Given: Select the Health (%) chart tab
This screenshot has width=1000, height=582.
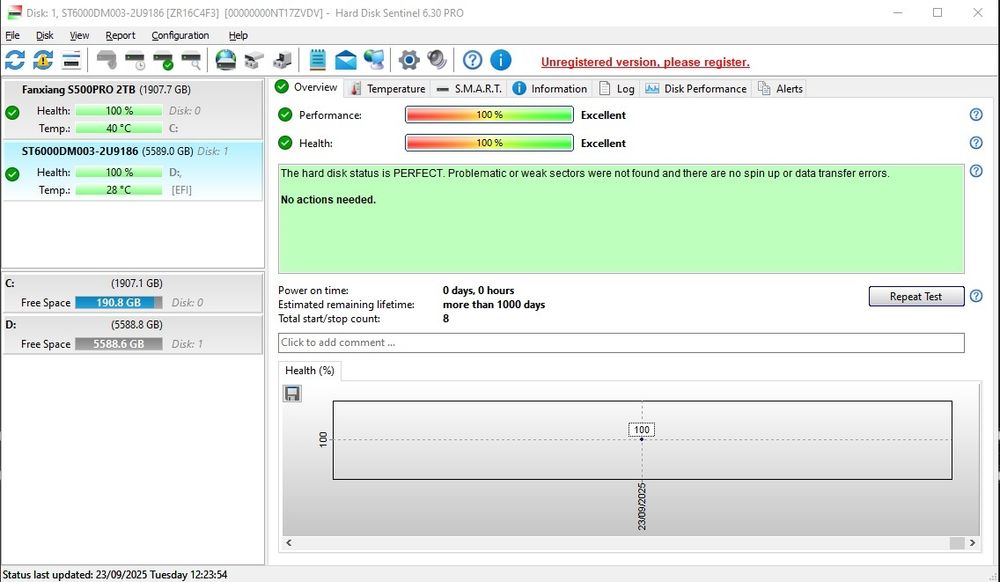Looking at the screenshot, I should 310,370.
